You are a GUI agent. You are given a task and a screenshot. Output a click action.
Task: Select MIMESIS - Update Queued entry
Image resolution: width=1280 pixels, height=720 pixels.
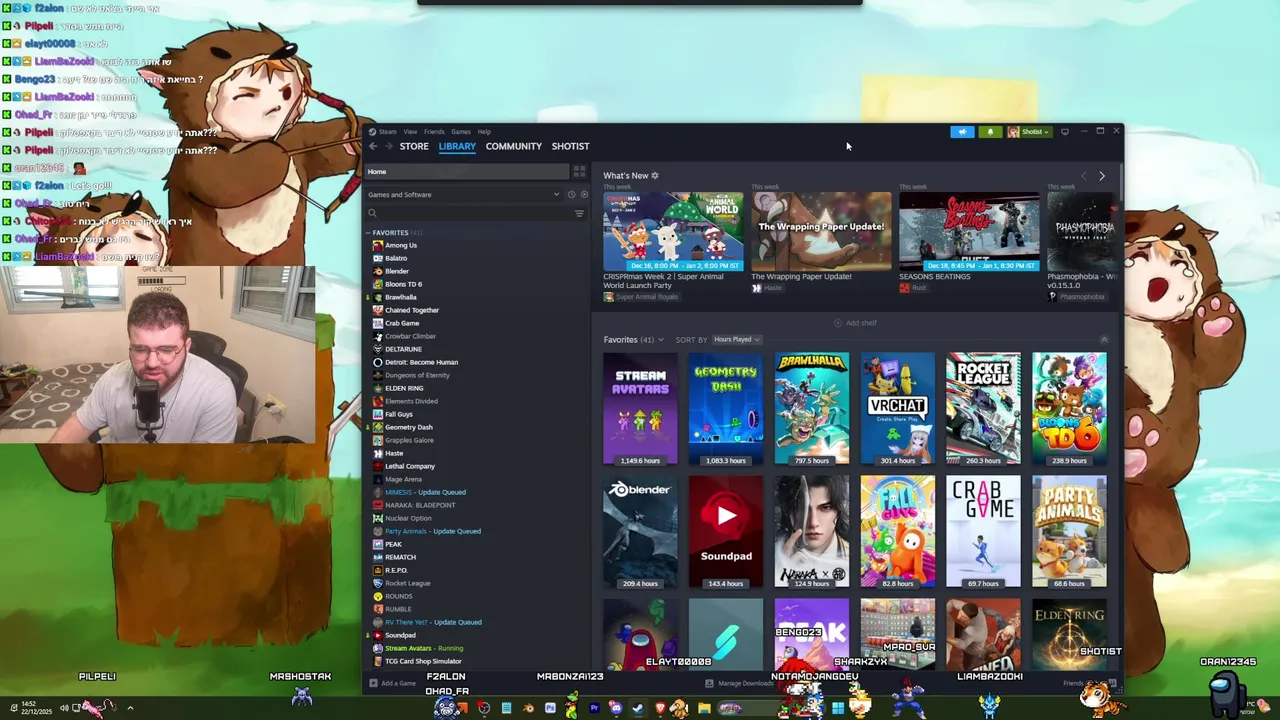pyautogui.click(x=425, y=492)
